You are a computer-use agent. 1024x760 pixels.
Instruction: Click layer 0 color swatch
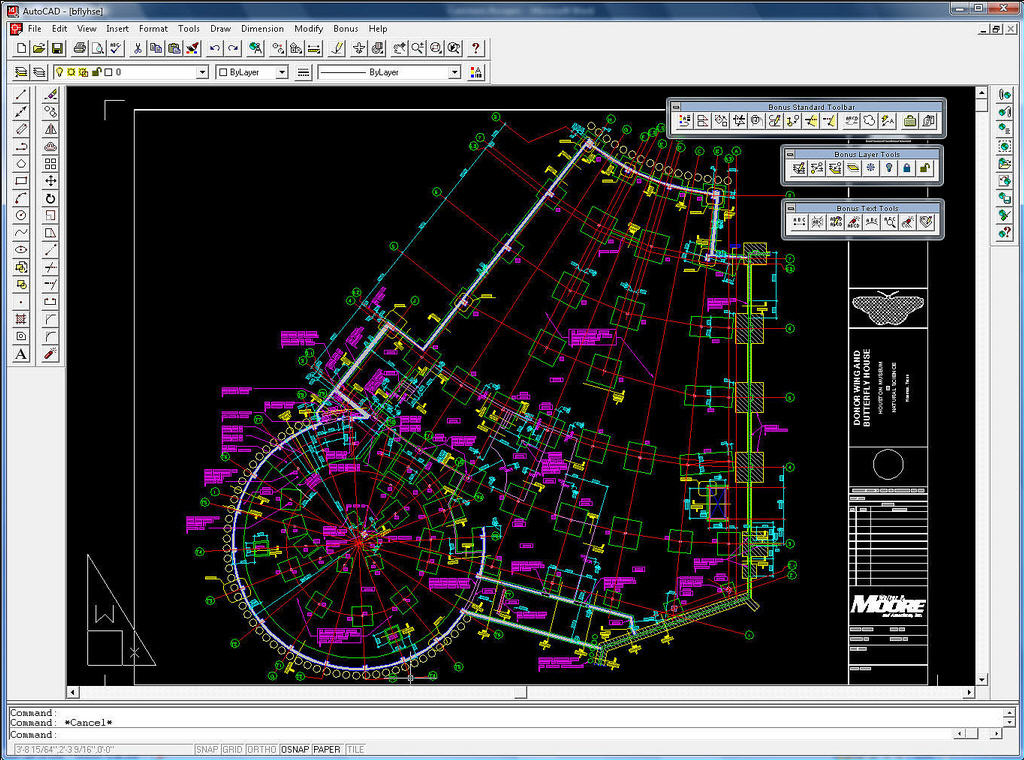coord(108,72)
